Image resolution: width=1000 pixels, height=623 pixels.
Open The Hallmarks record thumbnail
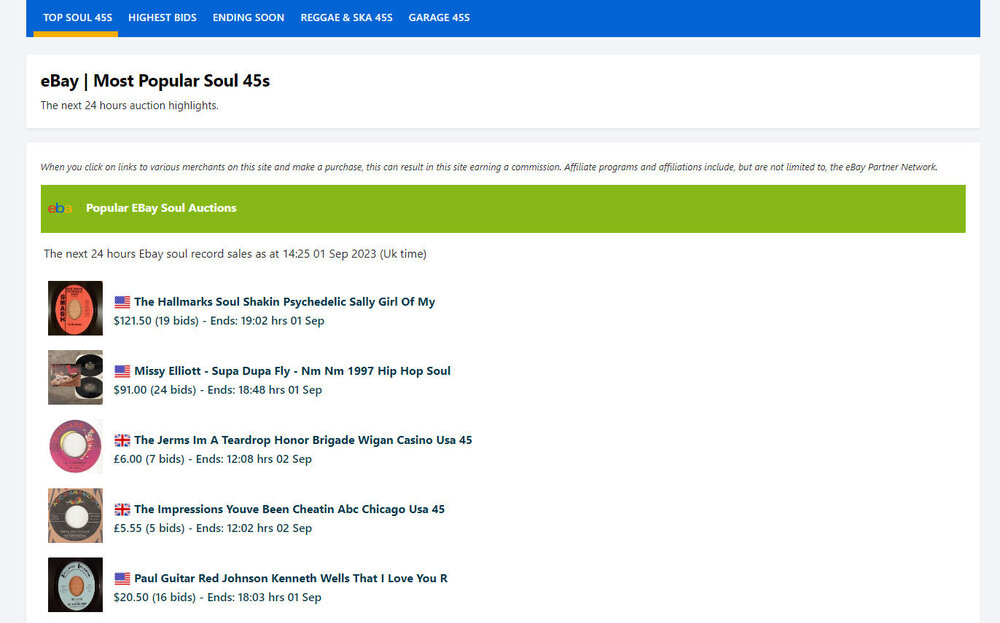pos(75,308)
